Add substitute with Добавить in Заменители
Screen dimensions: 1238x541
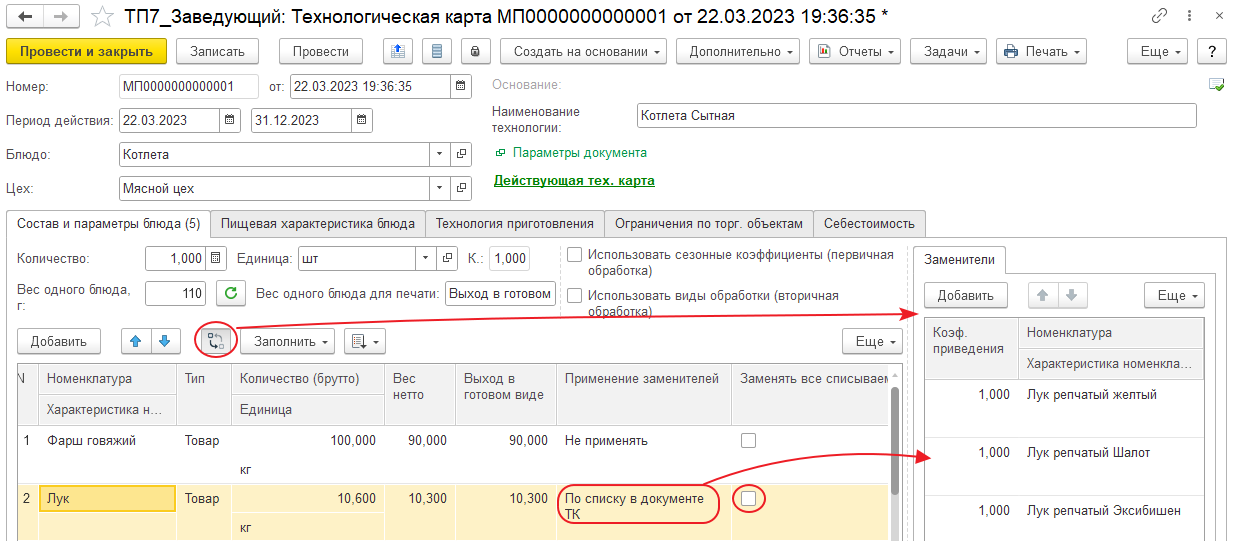[965, 295]
